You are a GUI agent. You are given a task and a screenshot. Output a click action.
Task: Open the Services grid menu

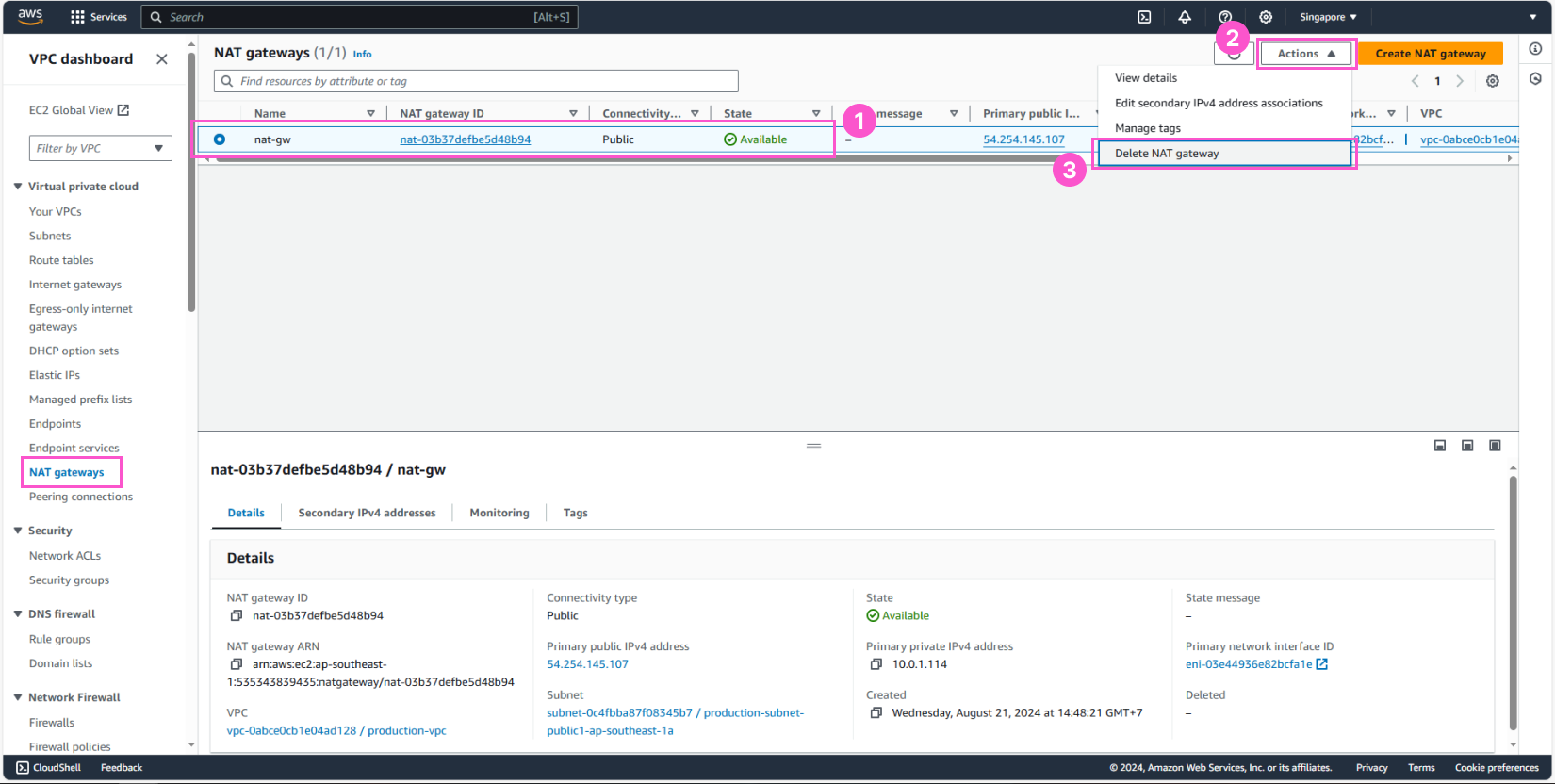point(99,17)
